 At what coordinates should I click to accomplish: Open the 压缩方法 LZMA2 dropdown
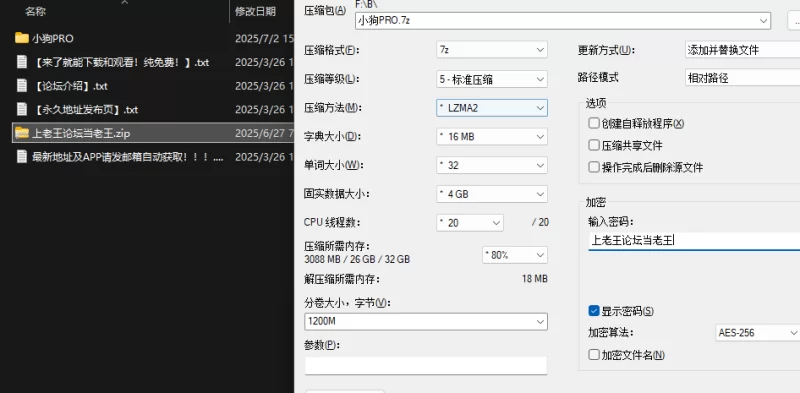492,108
